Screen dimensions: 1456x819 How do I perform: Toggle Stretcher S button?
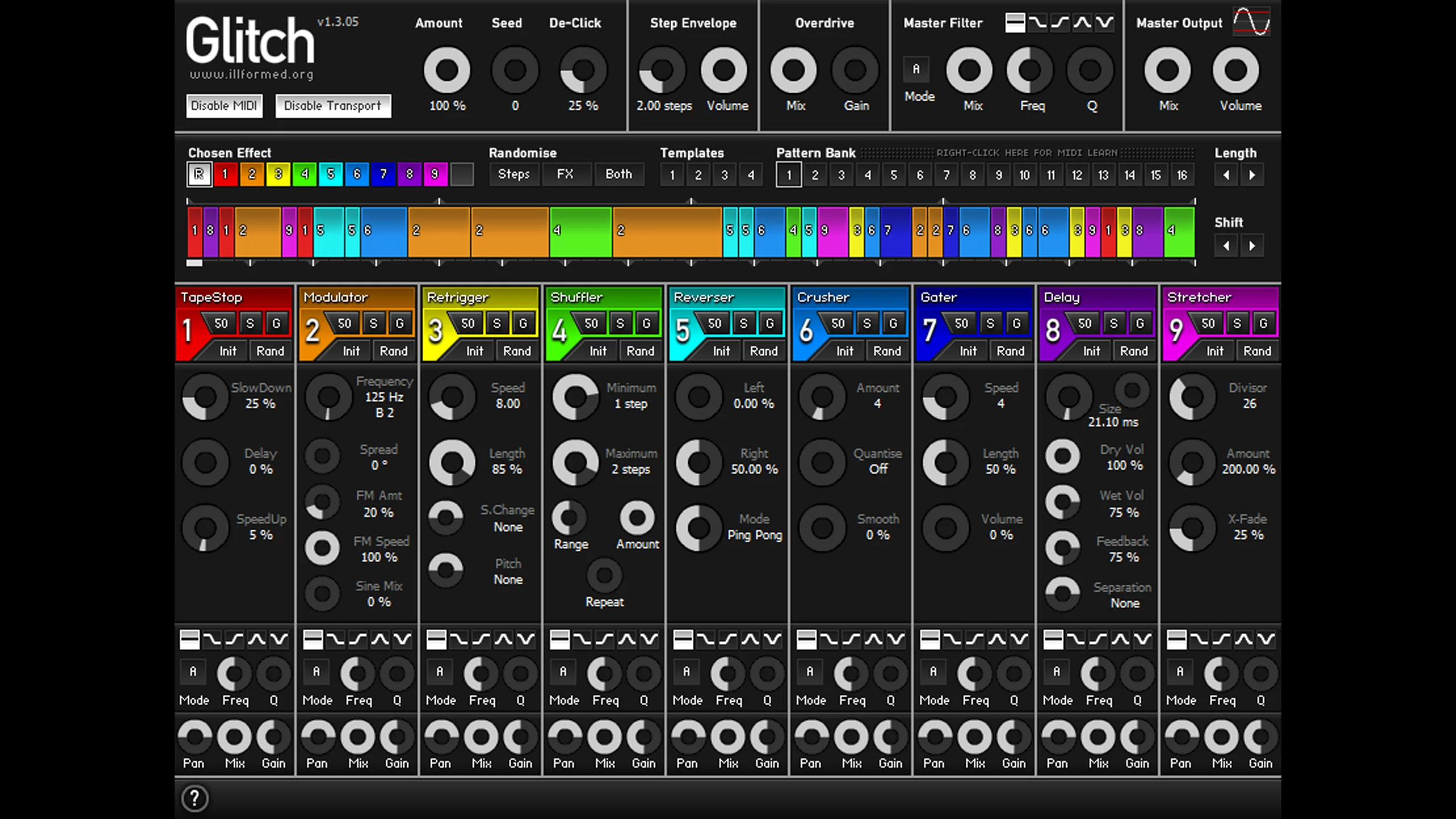[1238, 323]
